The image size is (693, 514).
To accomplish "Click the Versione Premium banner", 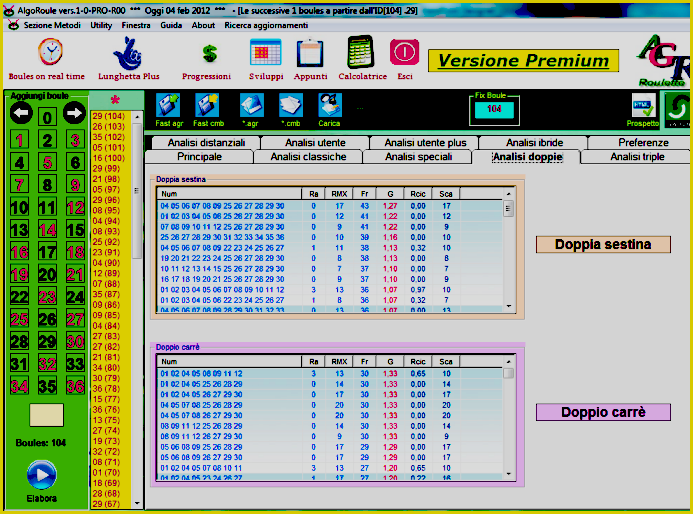I will point(523,61).
